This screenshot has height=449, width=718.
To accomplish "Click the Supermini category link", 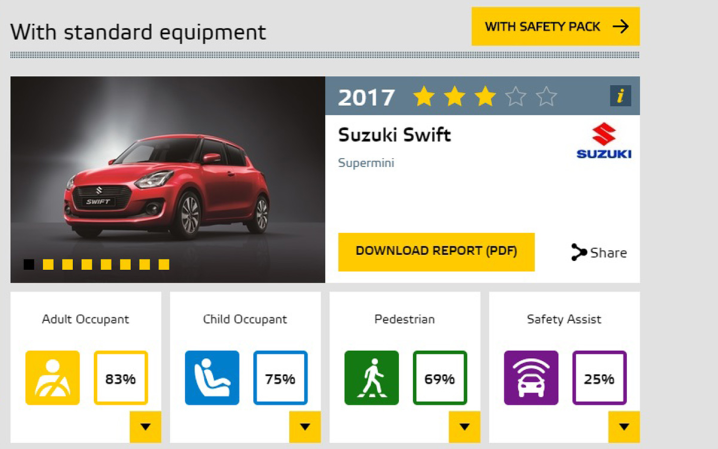I will [366, 163].
